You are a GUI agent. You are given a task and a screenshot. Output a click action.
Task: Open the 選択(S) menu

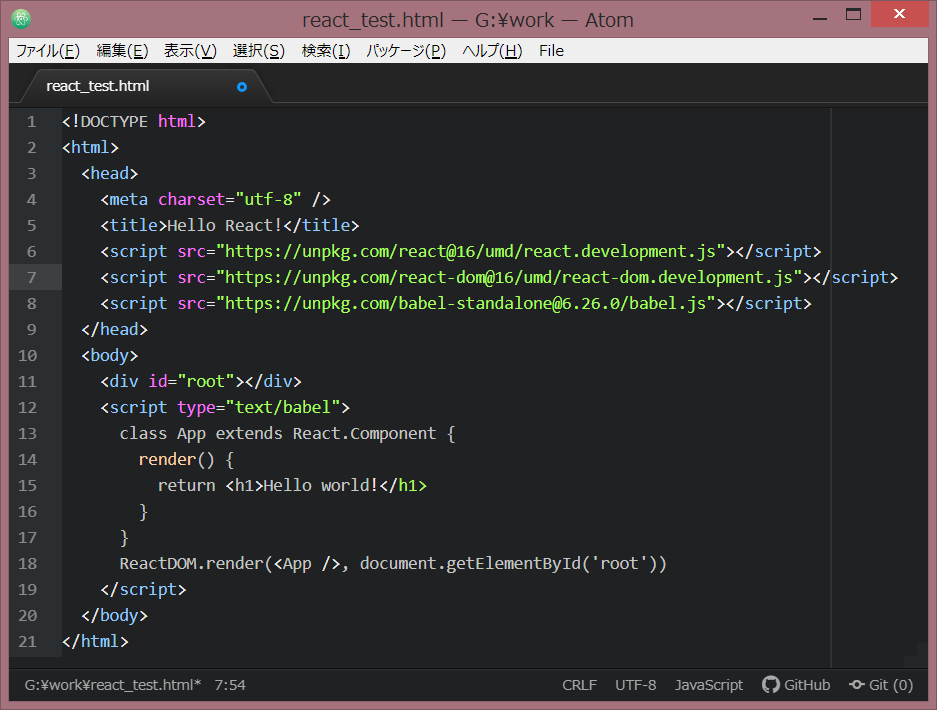coord(259,51)
